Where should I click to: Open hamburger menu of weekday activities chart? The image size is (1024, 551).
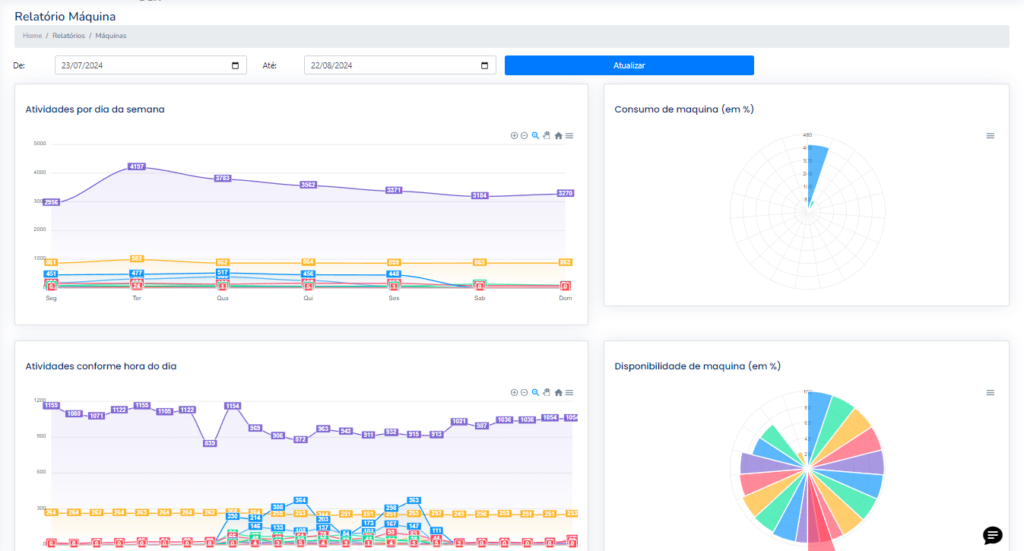click(569, 136)
